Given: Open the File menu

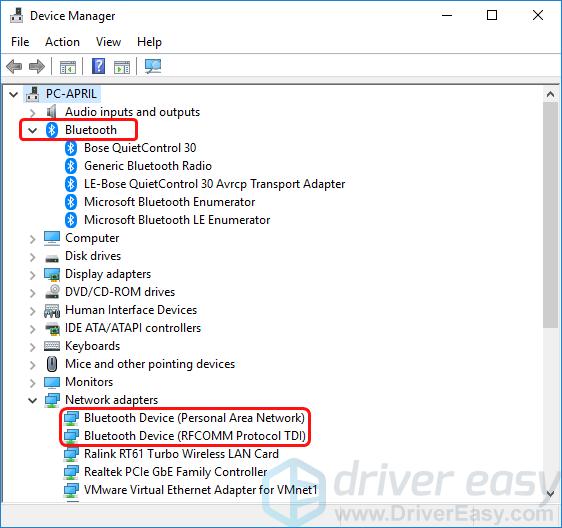Looking at the screenshot, I should [20, 42].
